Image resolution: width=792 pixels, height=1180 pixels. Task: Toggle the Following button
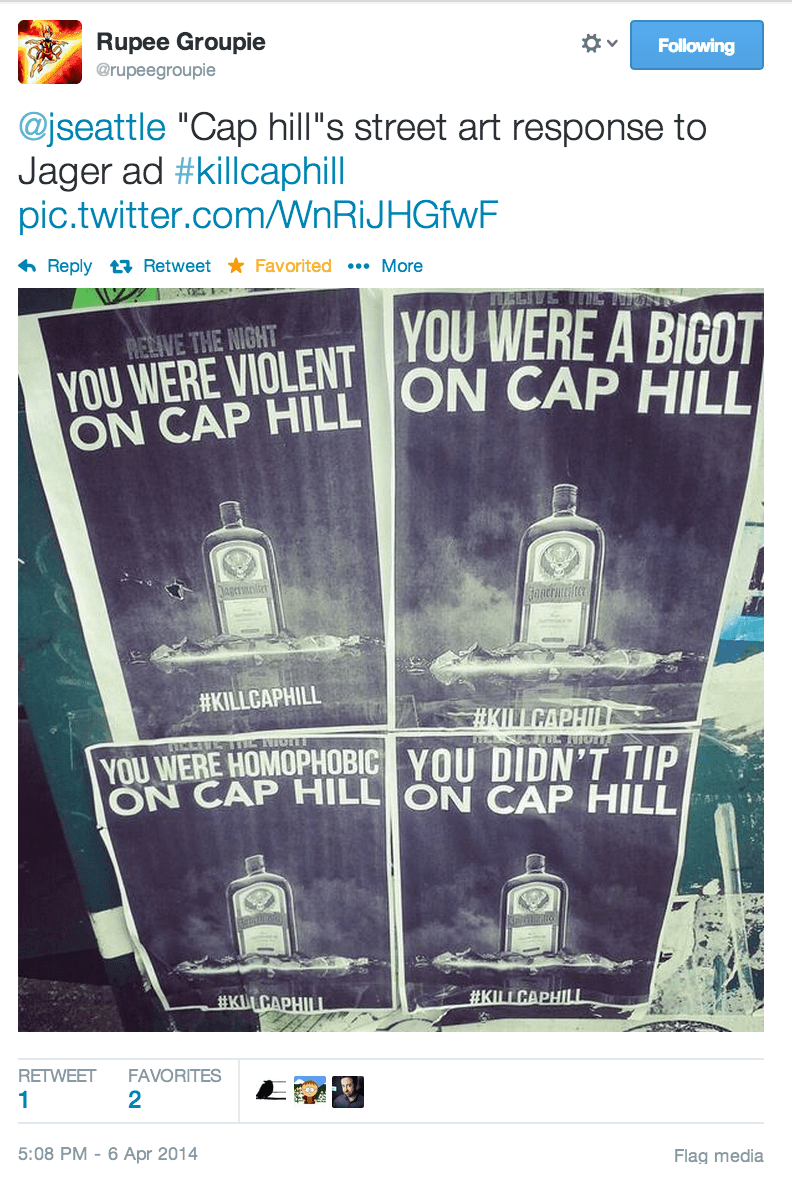coord(696,45)
